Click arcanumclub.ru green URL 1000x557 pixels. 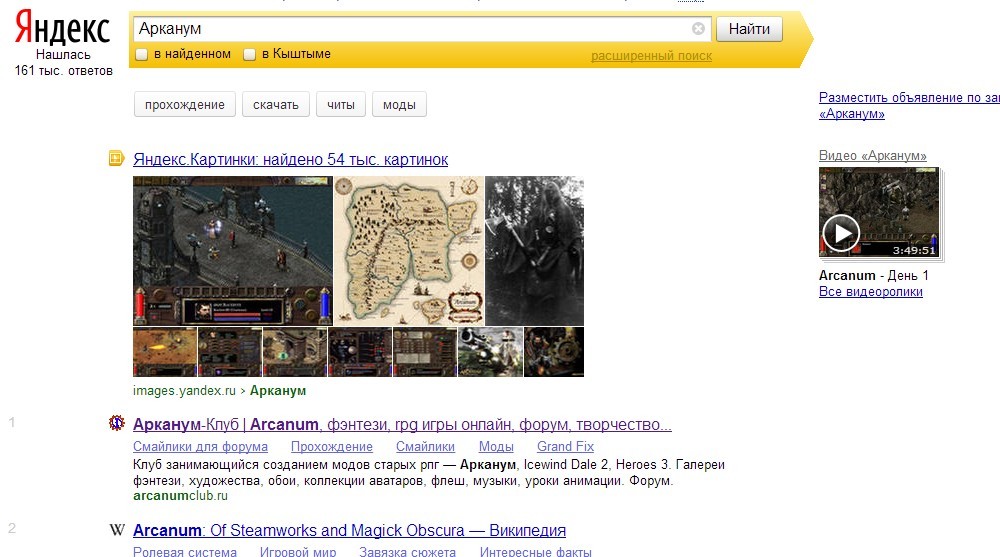(180, 496)
